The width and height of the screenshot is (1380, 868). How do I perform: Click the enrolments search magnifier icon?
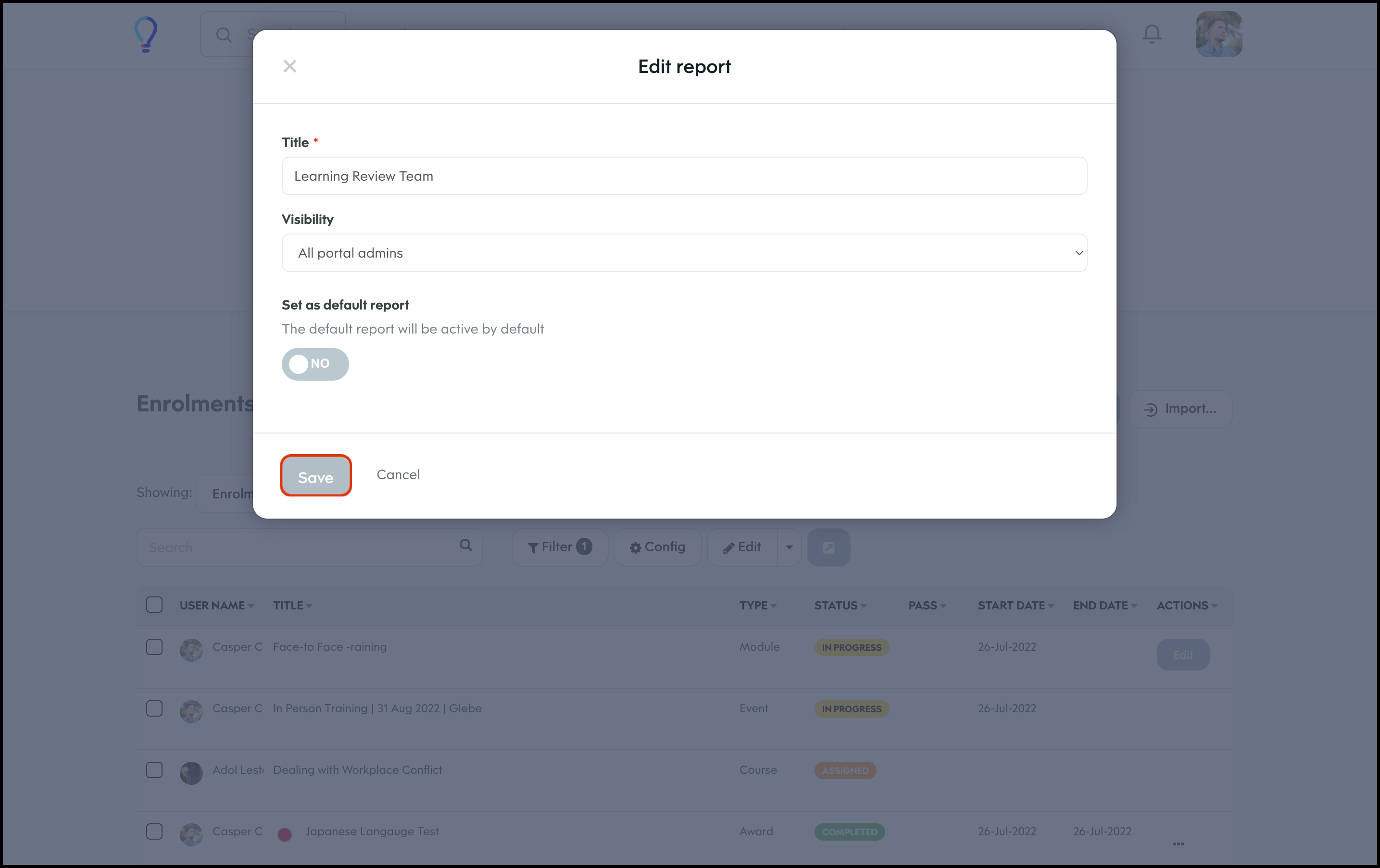465,546
